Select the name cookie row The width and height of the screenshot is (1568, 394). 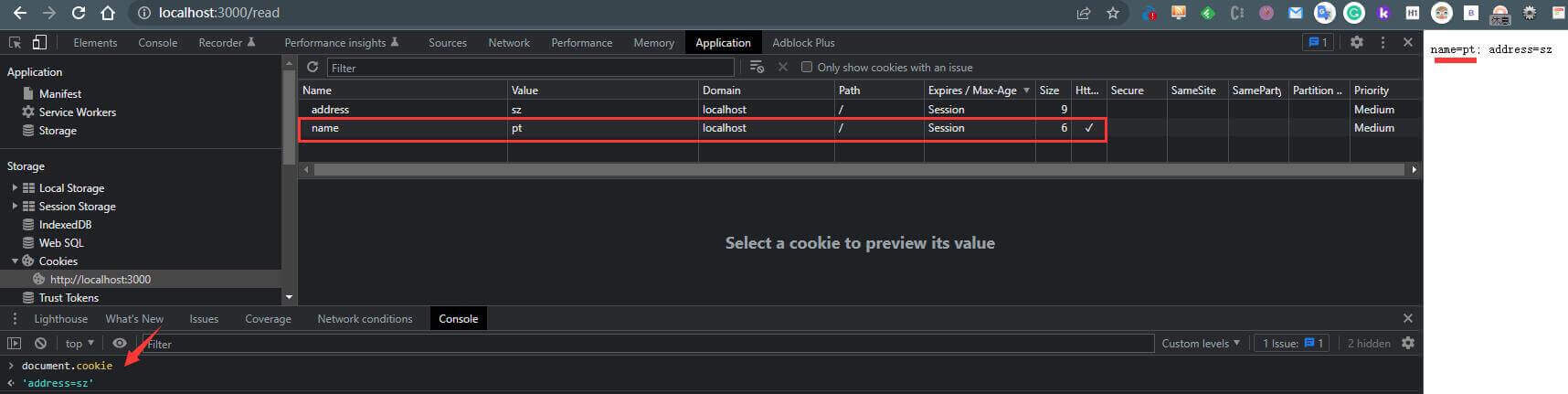coord(860,128)
